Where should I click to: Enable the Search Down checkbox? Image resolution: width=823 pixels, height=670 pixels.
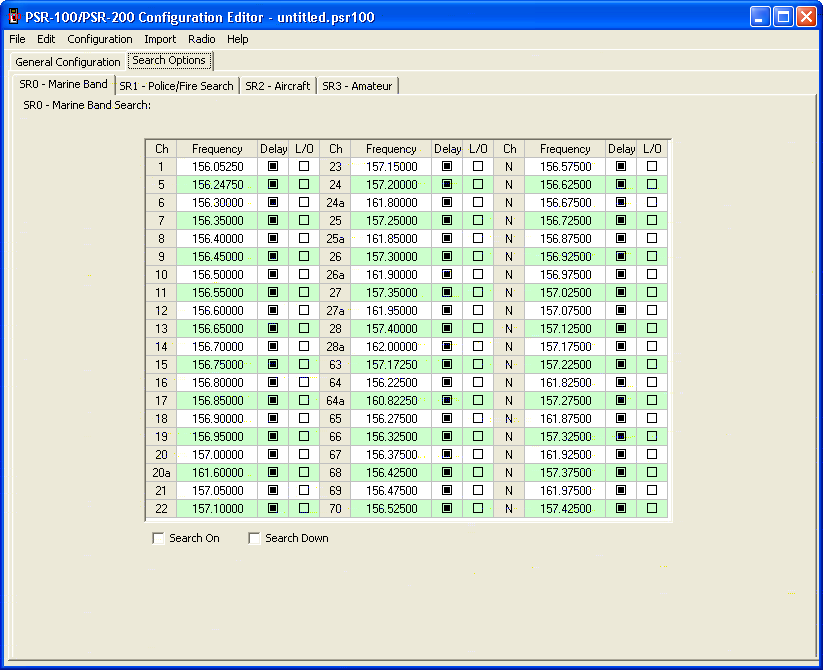pyautogui.click(x=254, y=539)
